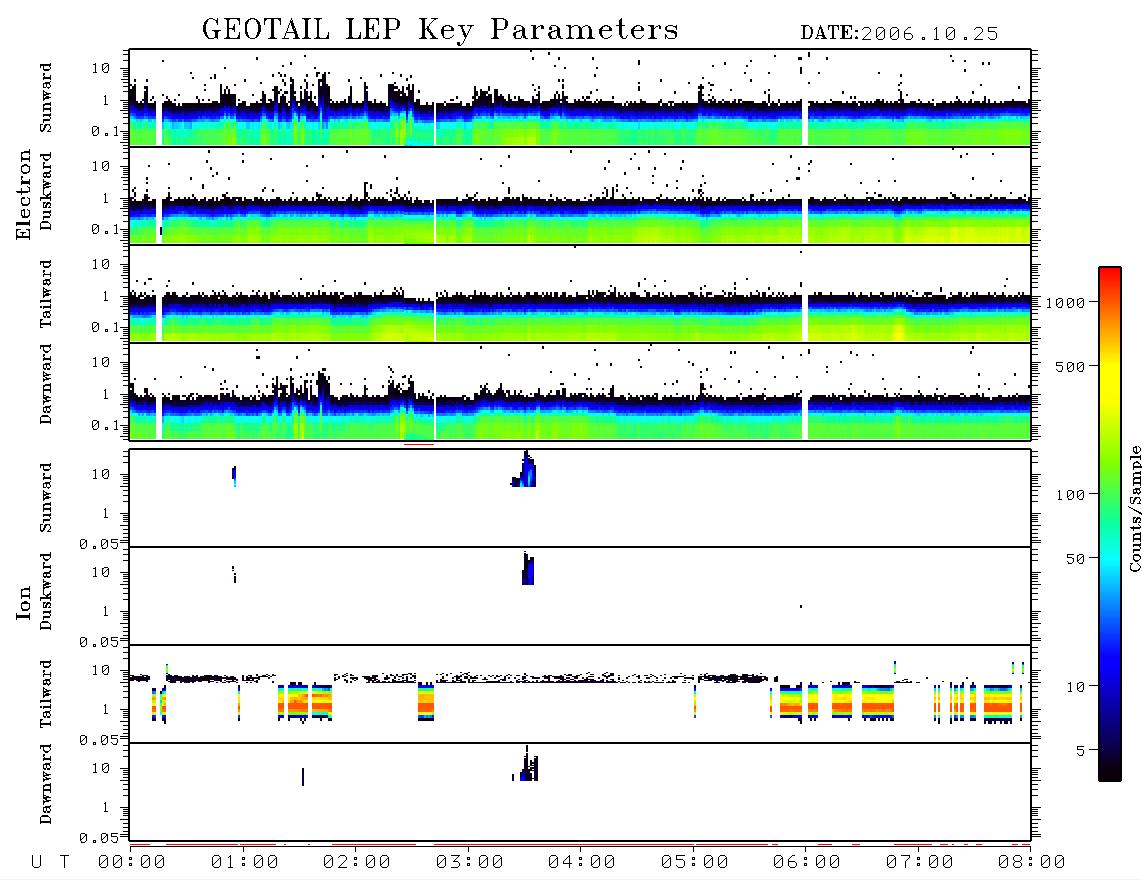This screenshot has height=880, width=1142.
Task: Select the 06:00 time tick label
Action: [807, 863]
